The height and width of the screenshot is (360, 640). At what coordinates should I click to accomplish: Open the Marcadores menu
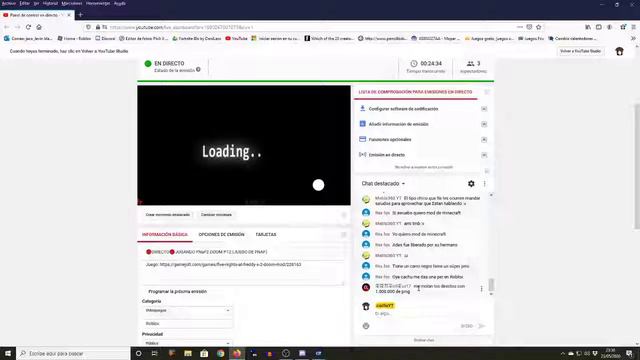72,3
